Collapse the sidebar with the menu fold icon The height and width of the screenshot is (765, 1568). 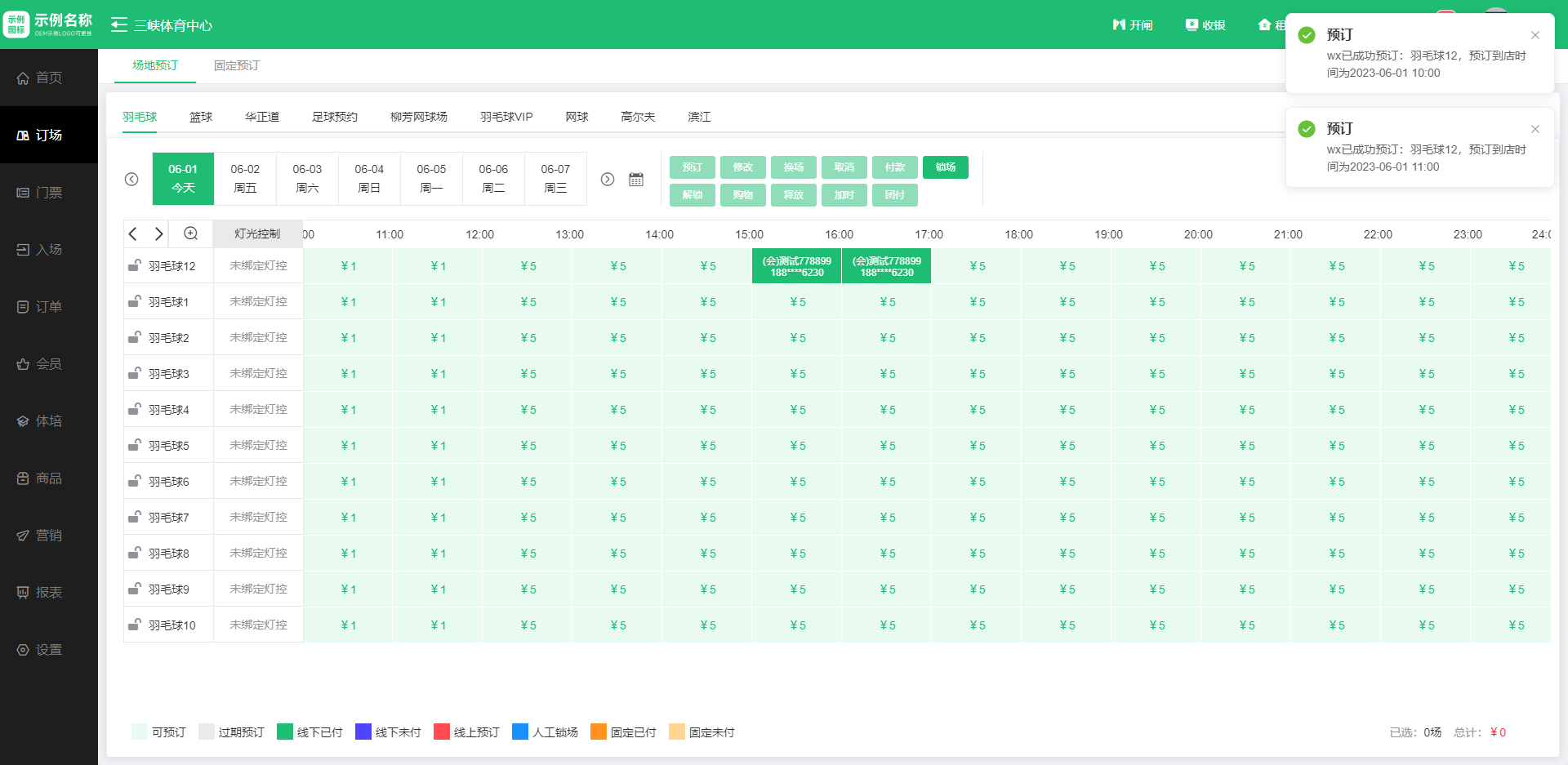click(x=119, y=24)
